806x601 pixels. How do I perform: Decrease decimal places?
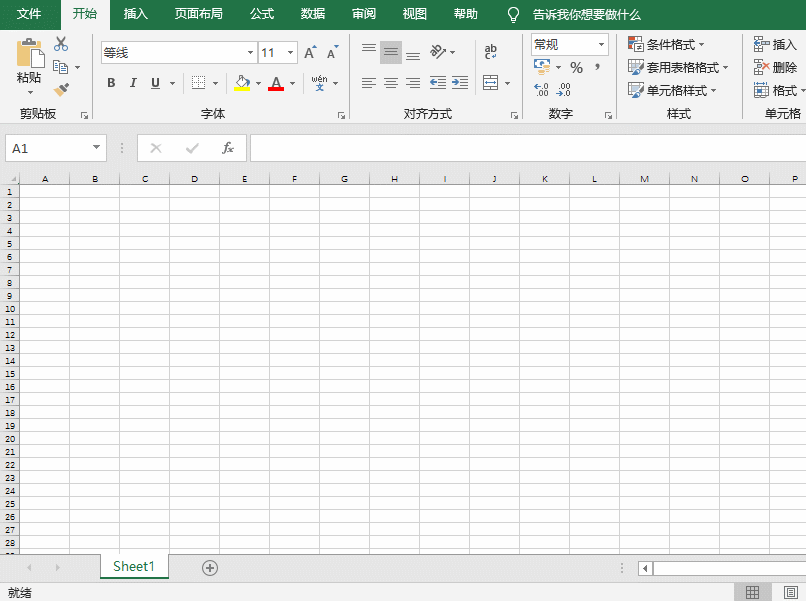[x=563, y=90]
